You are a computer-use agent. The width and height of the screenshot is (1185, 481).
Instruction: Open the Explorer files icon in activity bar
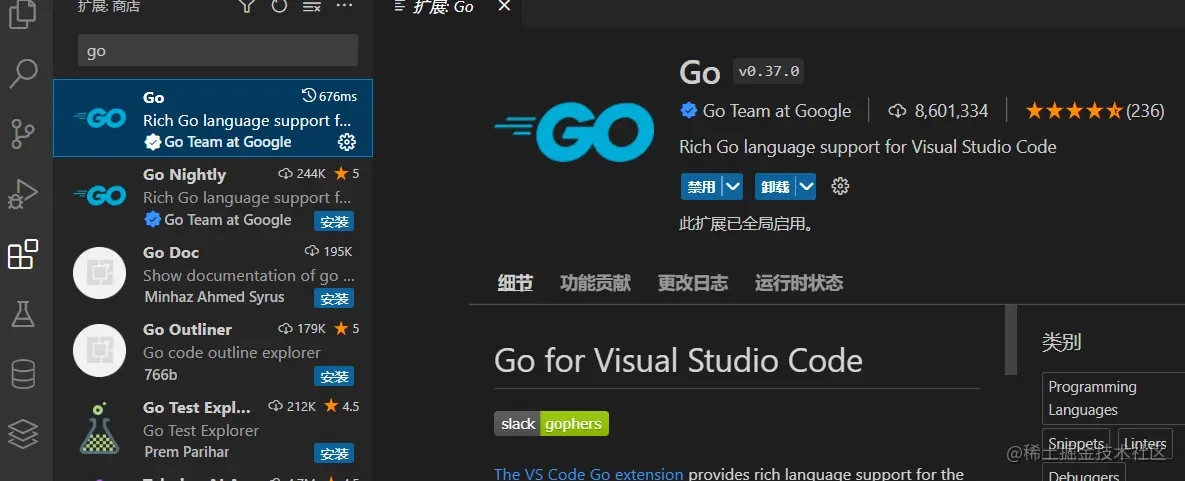click(23, 14)
